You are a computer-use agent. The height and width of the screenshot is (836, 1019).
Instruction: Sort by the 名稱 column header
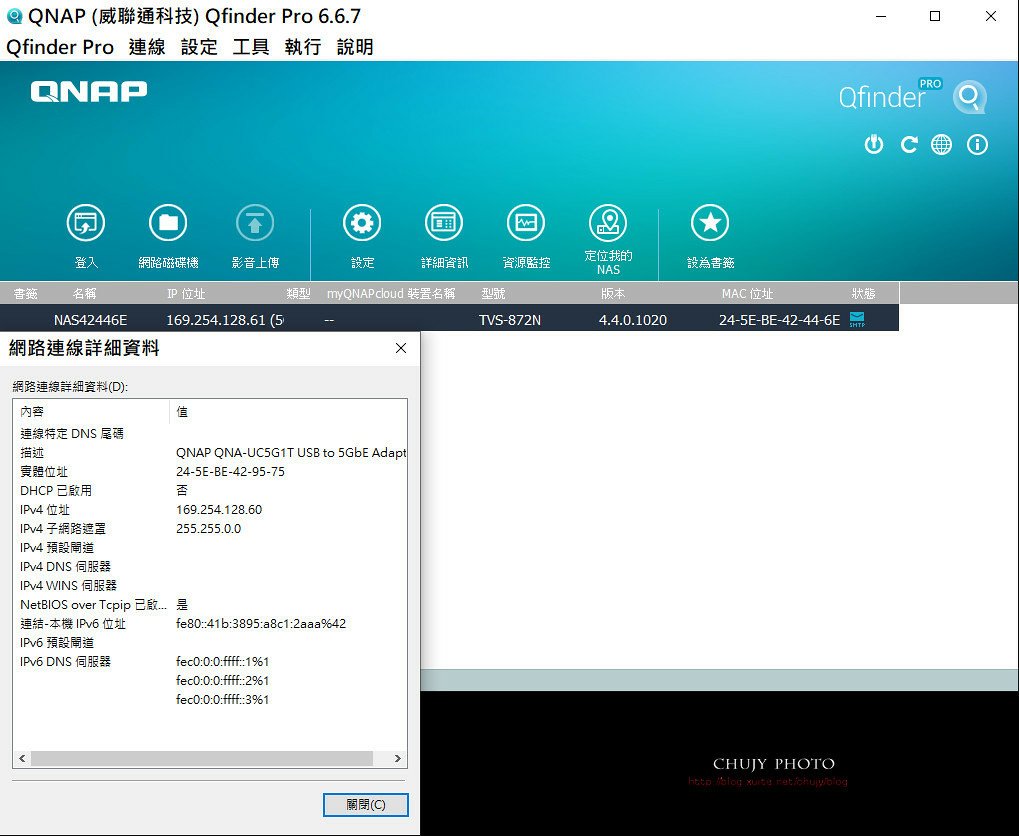(x=84, y=294)
